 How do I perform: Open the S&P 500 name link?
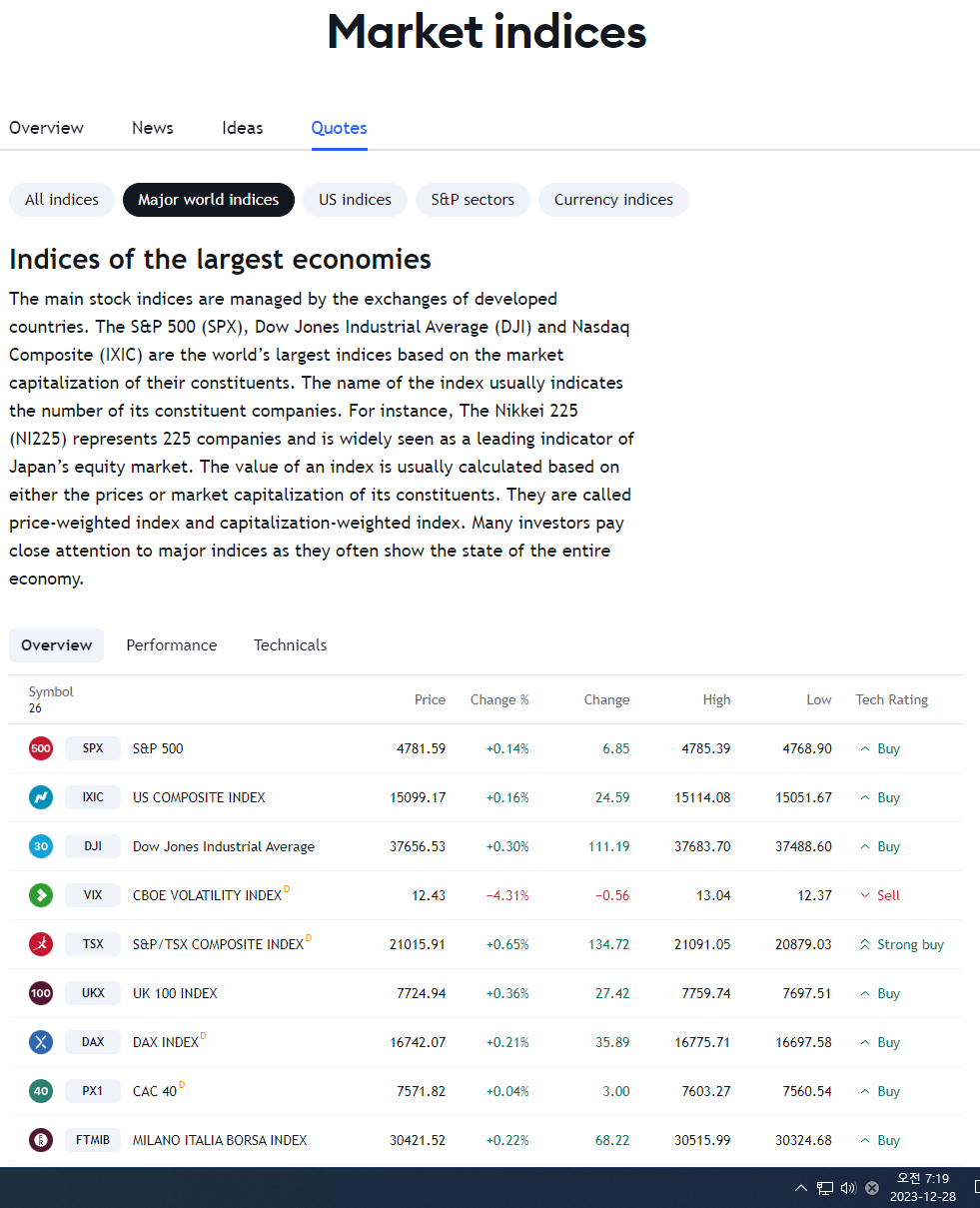coord(158,748)
